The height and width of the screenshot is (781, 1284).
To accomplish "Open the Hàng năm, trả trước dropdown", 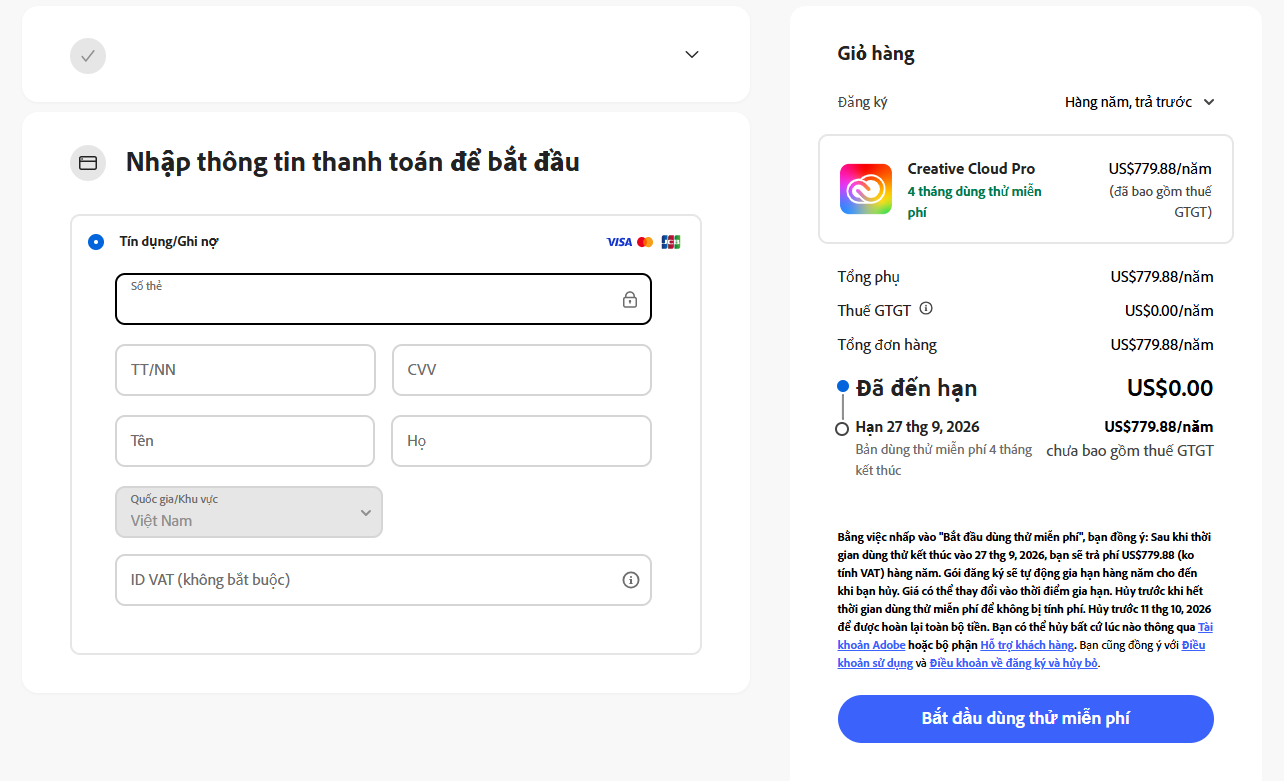I will coord(1139,102).
